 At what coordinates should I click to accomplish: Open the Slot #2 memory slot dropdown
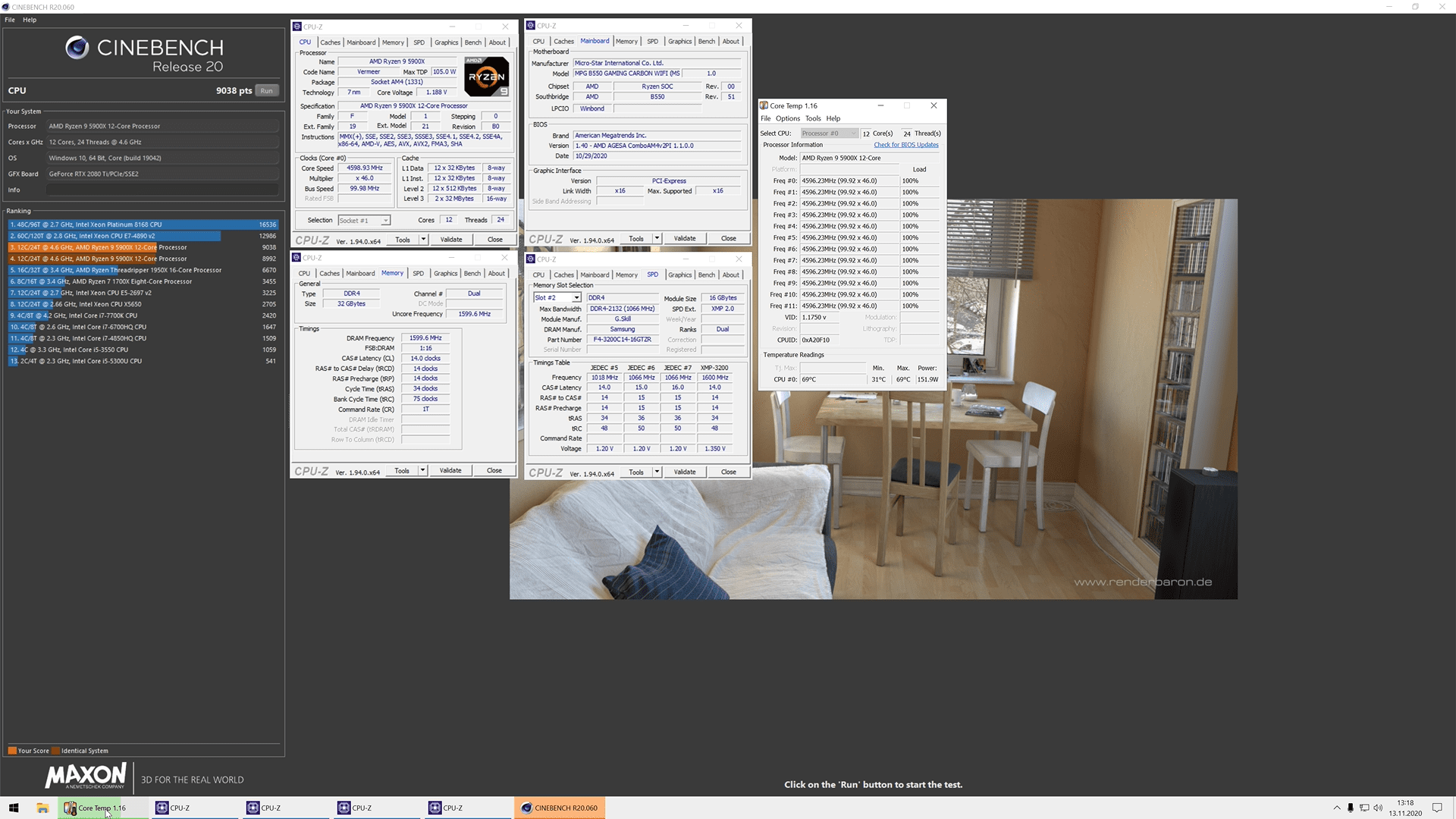576,298
